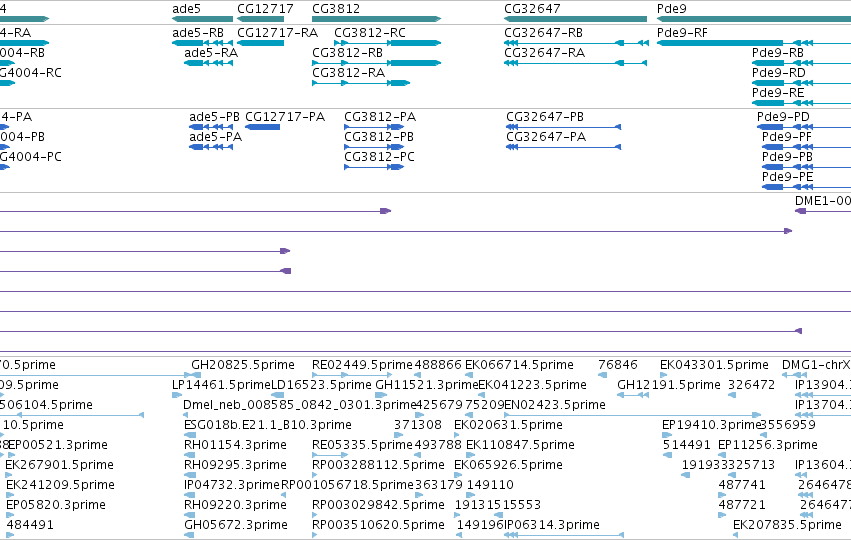Select EST RH09295.3prime
The width and height of the screenshot is (851, 540).
235,465
